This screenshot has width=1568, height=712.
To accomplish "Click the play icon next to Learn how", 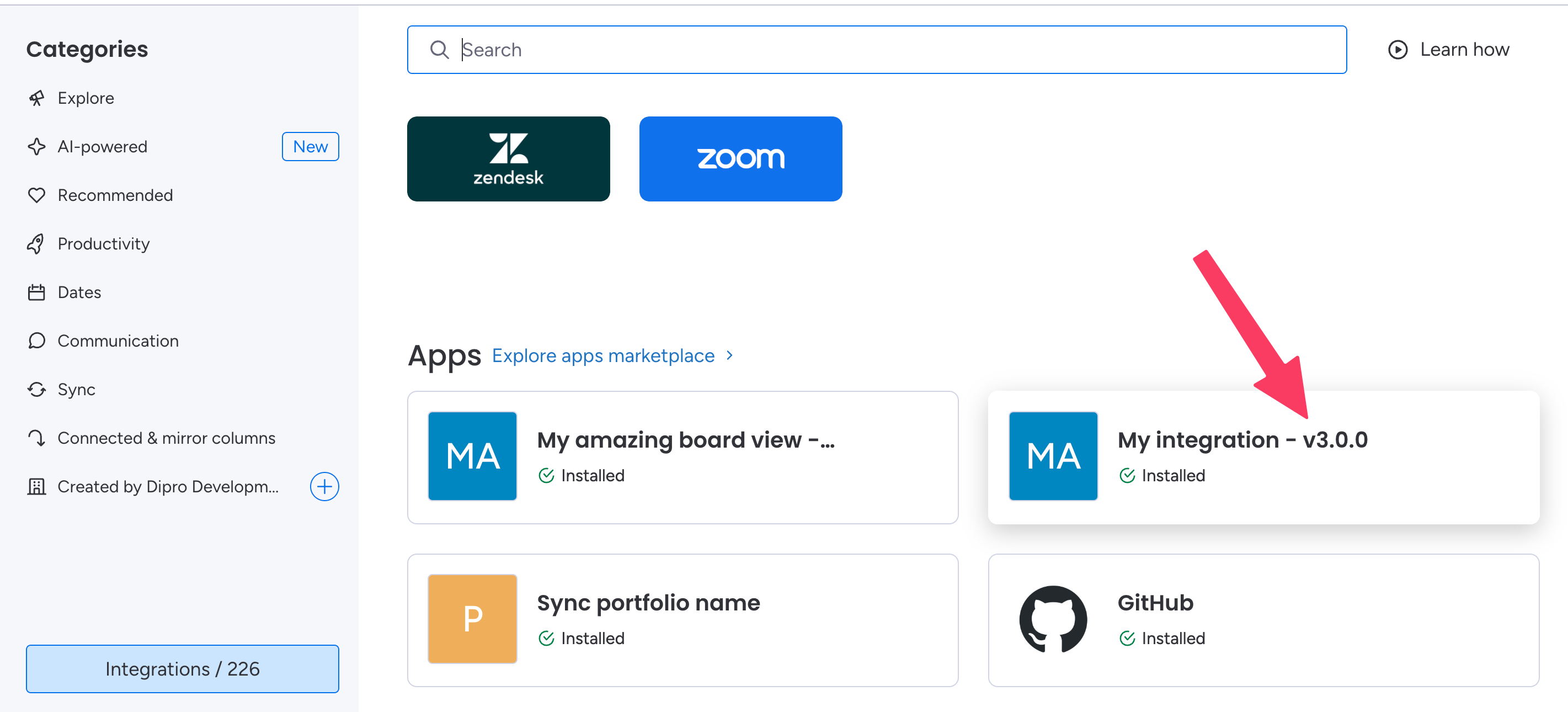I will (1398, 49).
